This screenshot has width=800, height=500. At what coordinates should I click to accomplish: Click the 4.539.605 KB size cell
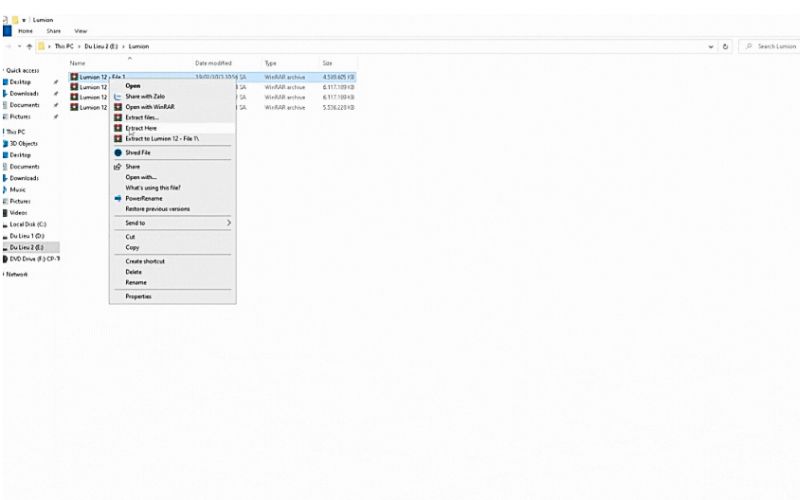338,77
